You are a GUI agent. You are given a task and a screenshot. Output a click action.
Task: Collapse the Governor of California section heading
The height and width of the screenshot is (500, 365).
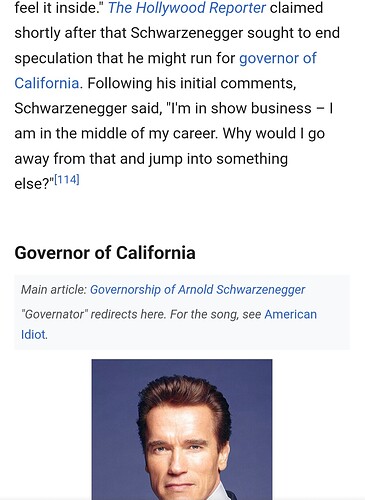(105, 253)
